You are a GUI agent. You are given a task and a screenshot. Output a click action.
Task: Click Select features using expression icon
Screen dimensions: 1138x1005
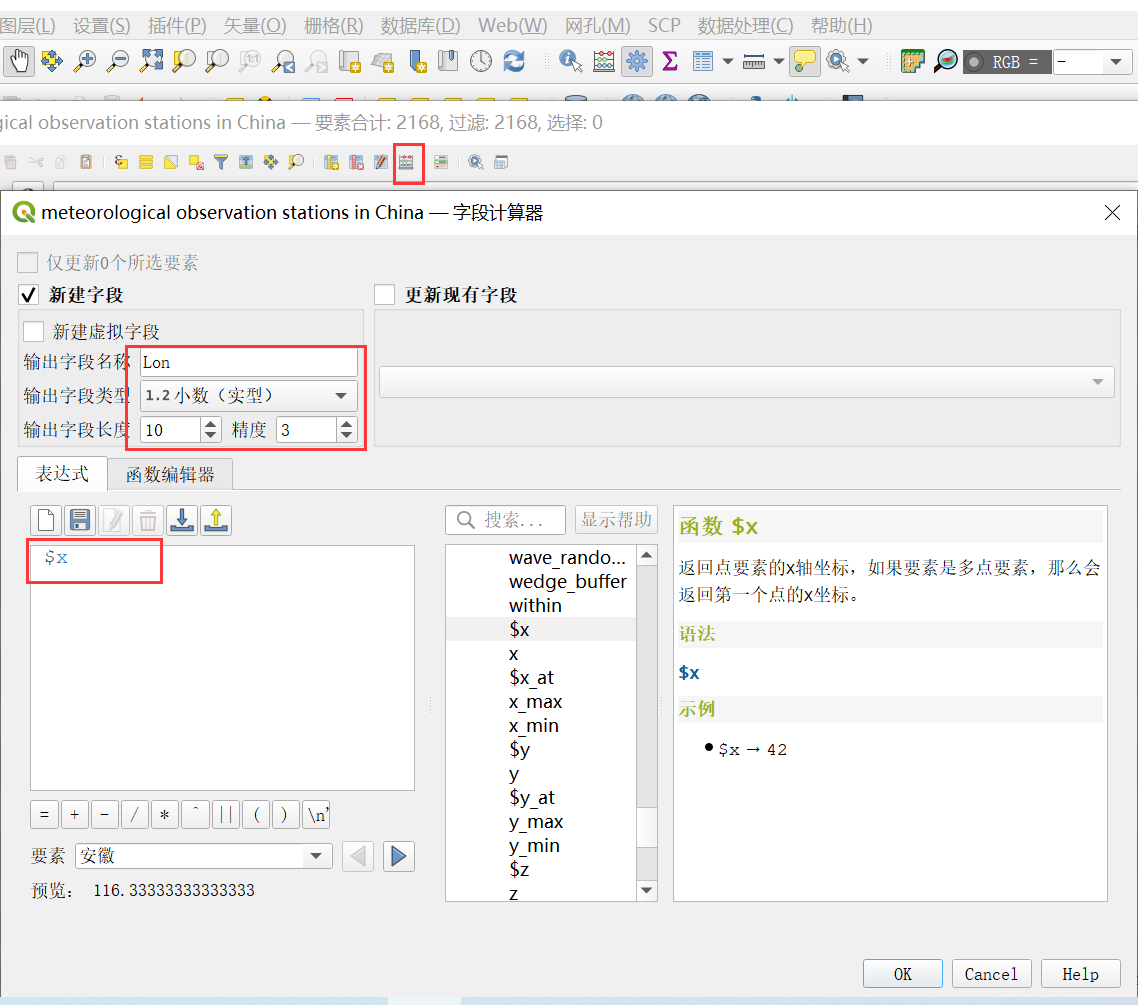coord(121,162)
